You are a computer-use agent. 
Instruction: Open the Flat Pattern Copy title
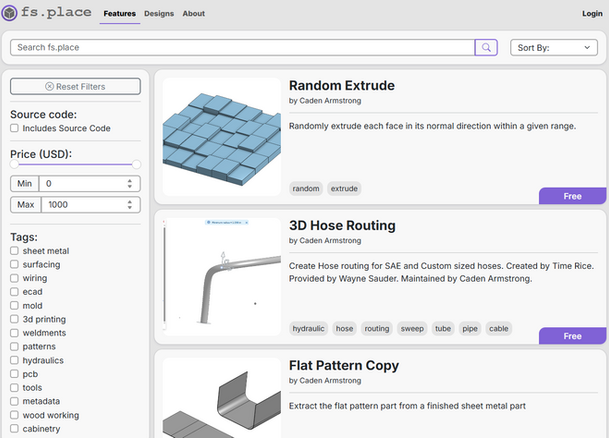coord(344,365)
